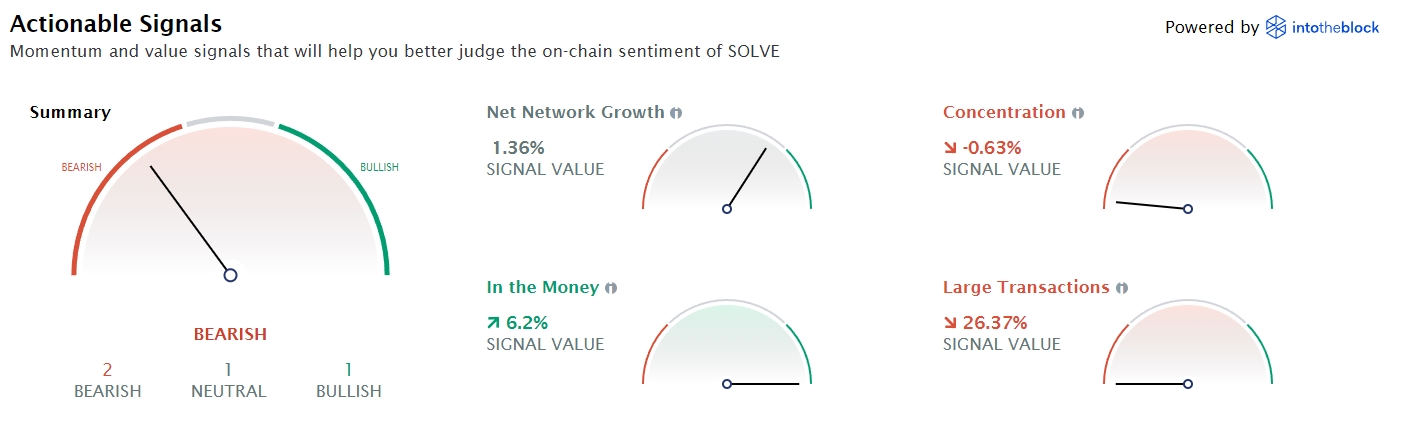Click the Concentration signal title
This screenshot has width=1414, height=430.
tap(1004, 112)
